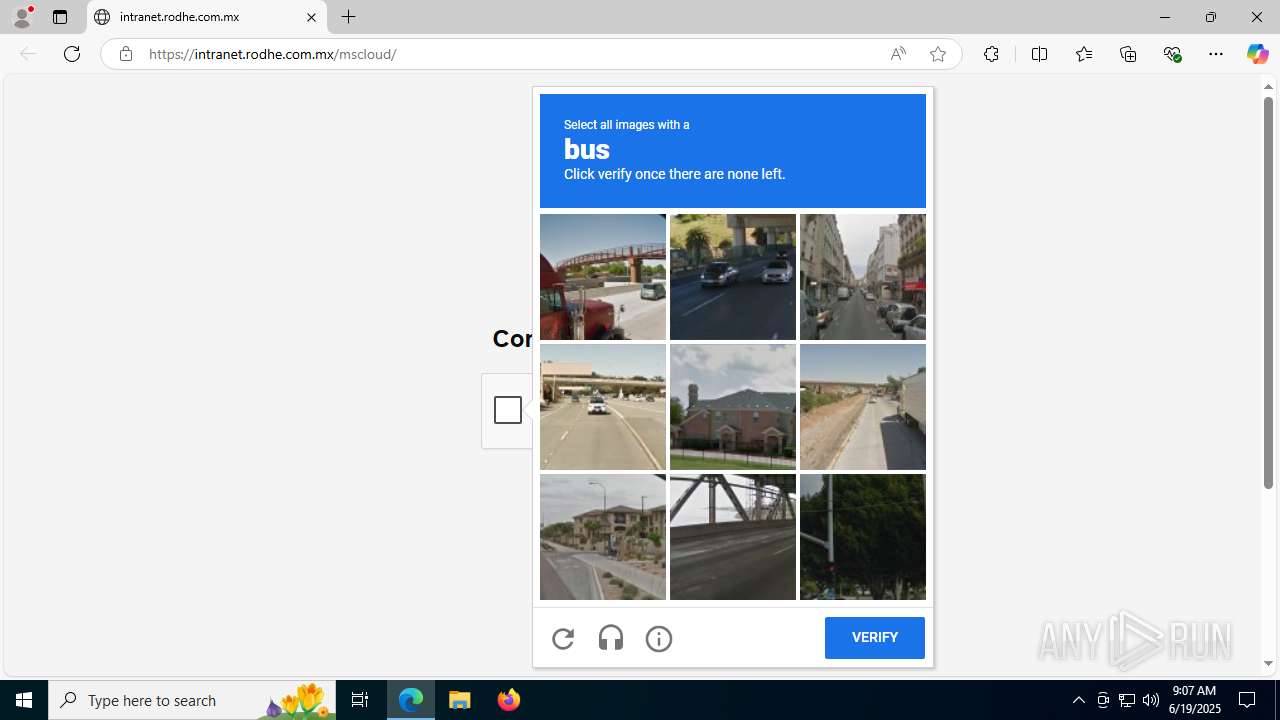
Task: Open network status tray icon
Action: [x=1127, y=700]
